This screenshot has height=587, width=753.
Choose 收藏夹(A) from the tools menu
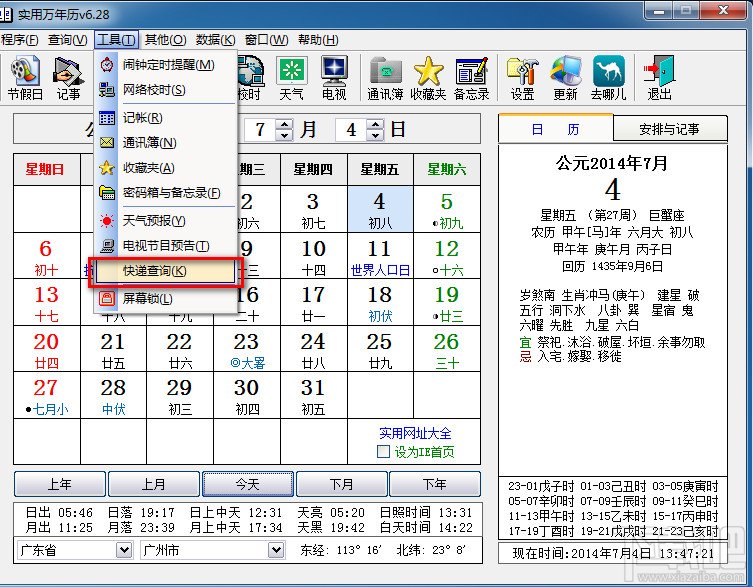pyautogui.click(x=165, y=168)
